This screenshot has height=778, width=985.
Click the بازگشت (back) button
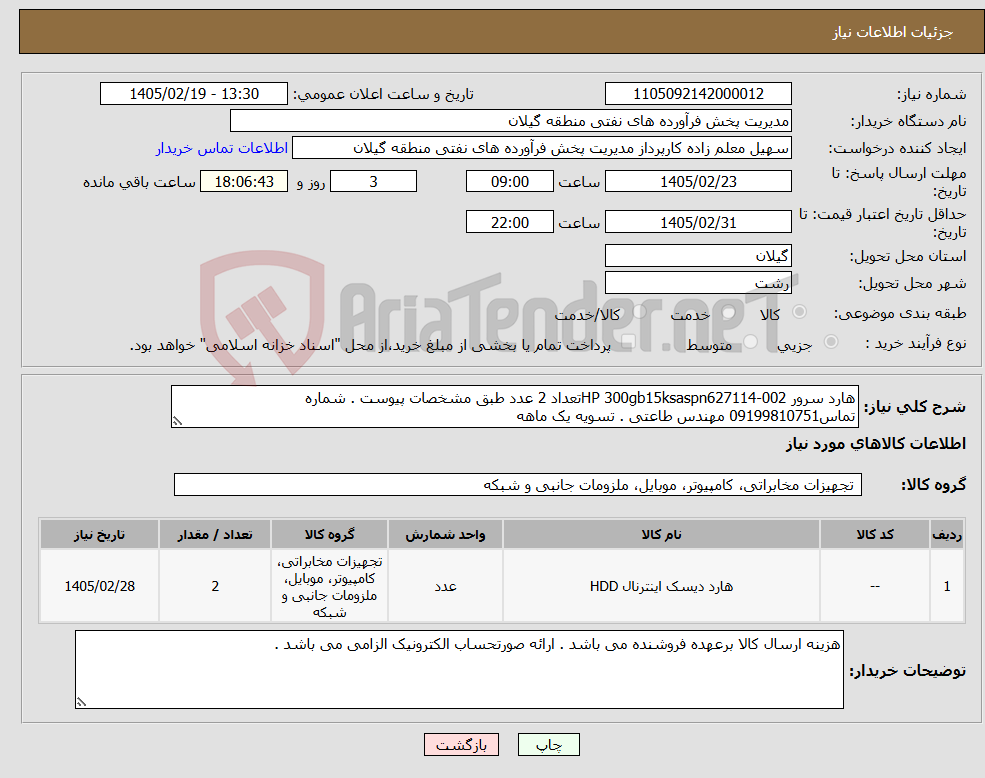[461, 745]
